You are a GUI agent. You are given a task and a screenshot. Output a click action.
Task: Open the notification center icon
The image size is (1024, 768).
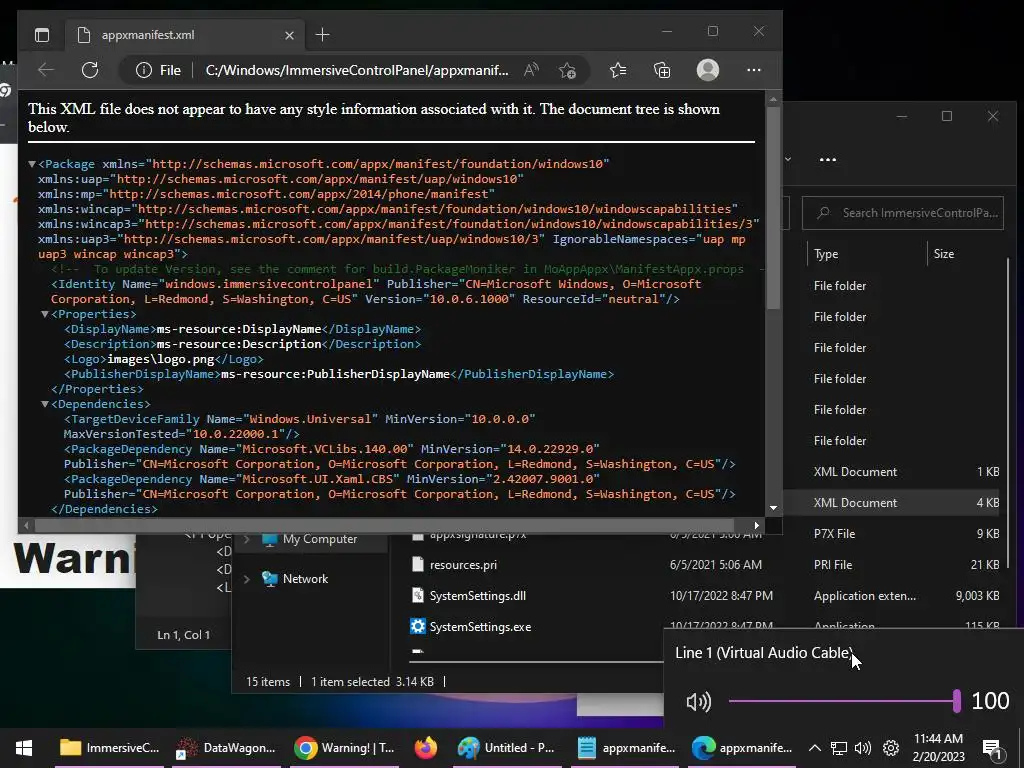[x=992, y=749]
